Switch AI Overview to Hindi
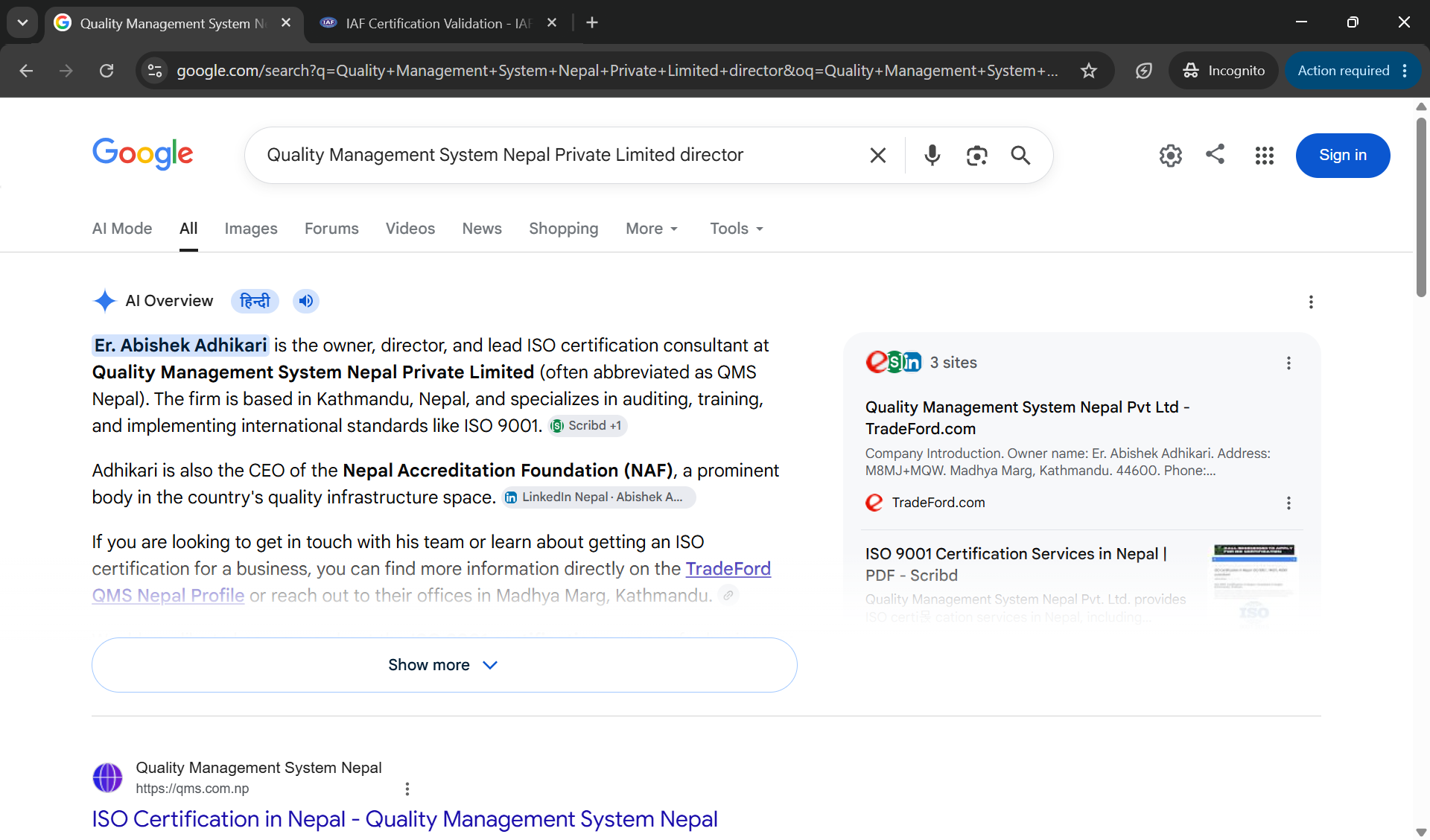This screenshot has width=1430, height=840. pyautogui.click(x=255, y=301)
